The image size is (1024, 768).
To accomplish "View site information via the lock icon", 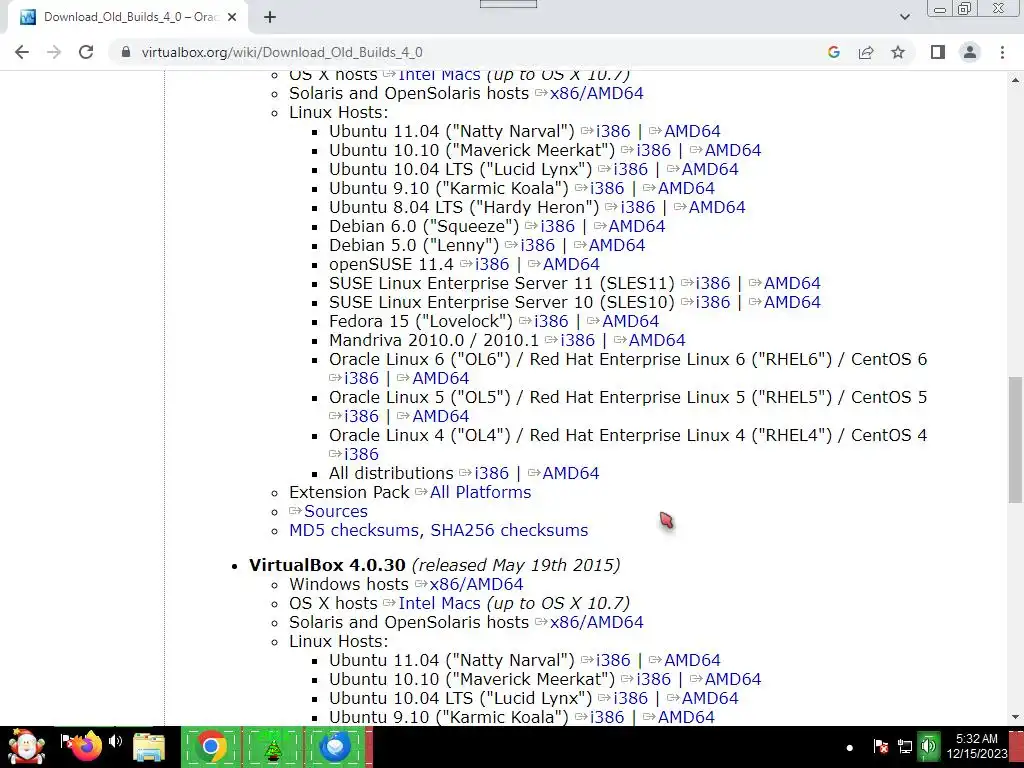I will click(x=126, y=52).
